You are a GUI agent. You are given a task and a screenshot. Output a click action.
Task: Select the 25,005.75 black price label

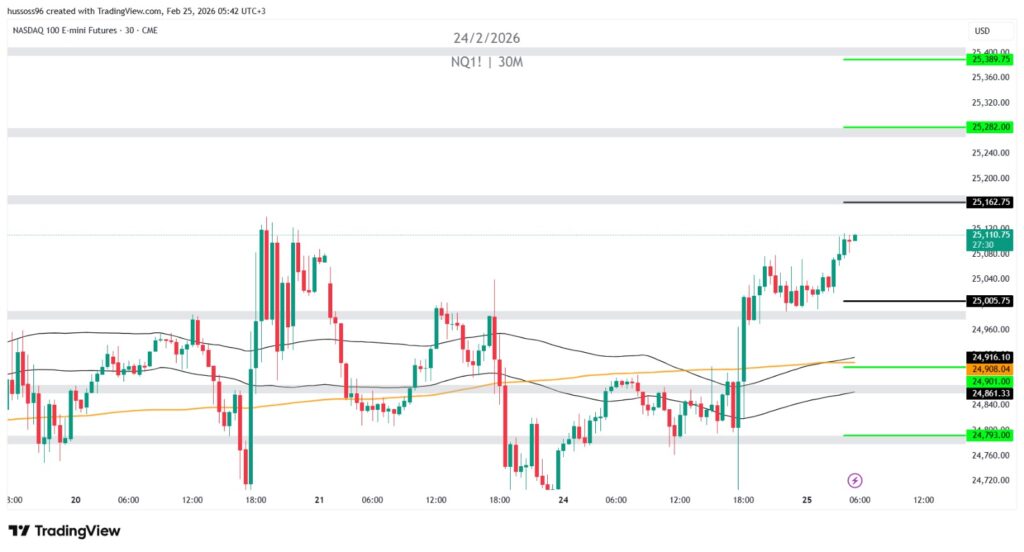click(990, 301)
